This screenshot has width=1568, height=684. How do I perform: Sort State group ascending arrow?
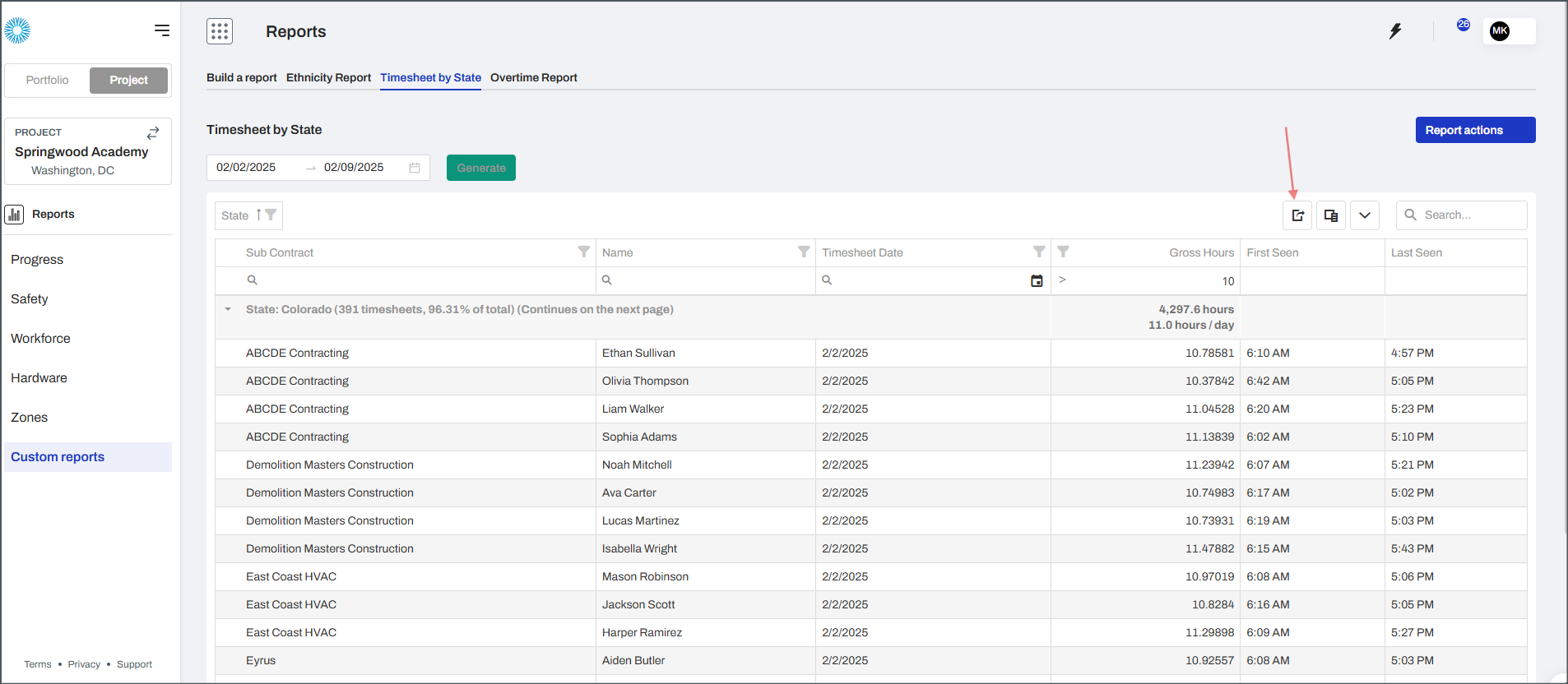click(258, 215)
